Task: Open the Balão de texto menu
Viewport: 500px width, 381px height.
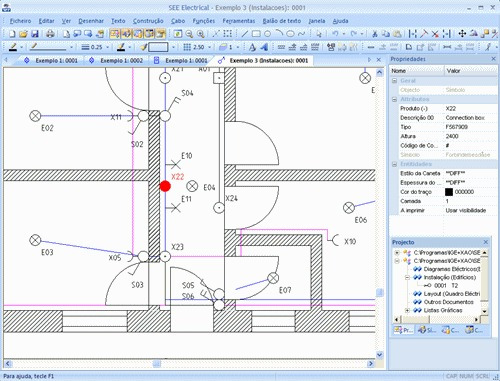Action: click(x=282, y=21)
